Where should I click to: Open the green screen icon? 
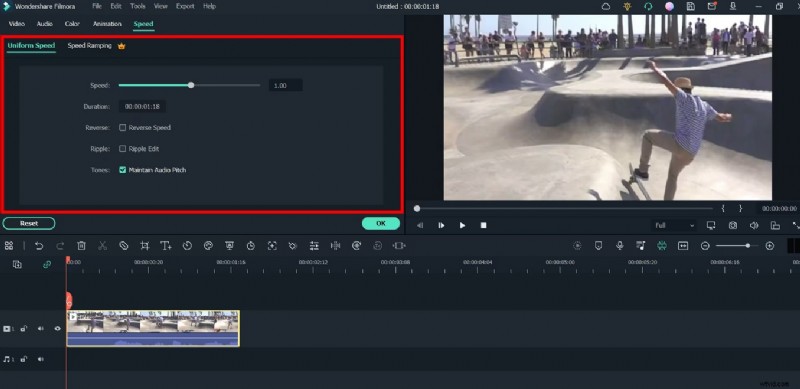click(230, 246)
